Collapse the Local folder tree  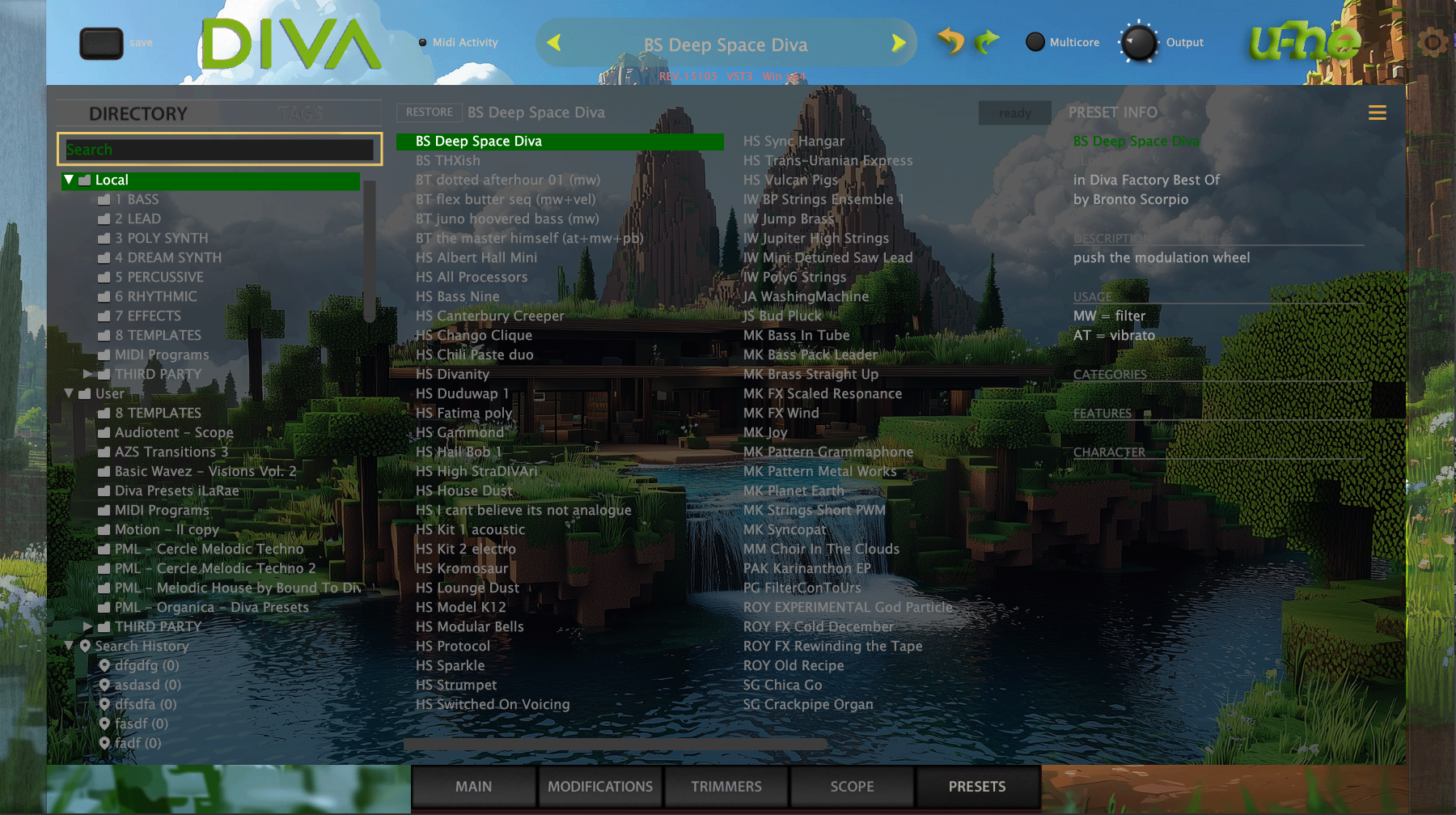coord(69,180)
